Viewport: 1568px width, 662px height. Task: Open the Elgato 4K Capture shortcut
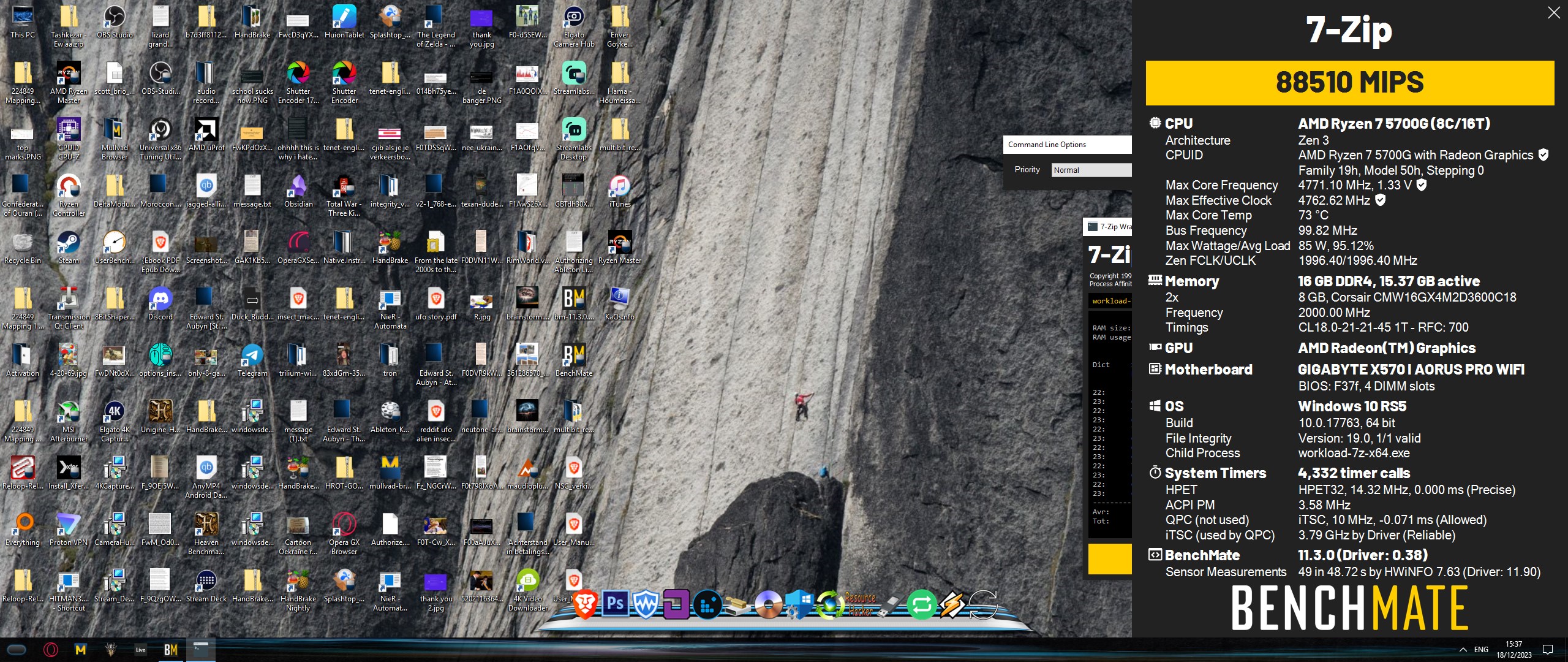coord(115,422)
